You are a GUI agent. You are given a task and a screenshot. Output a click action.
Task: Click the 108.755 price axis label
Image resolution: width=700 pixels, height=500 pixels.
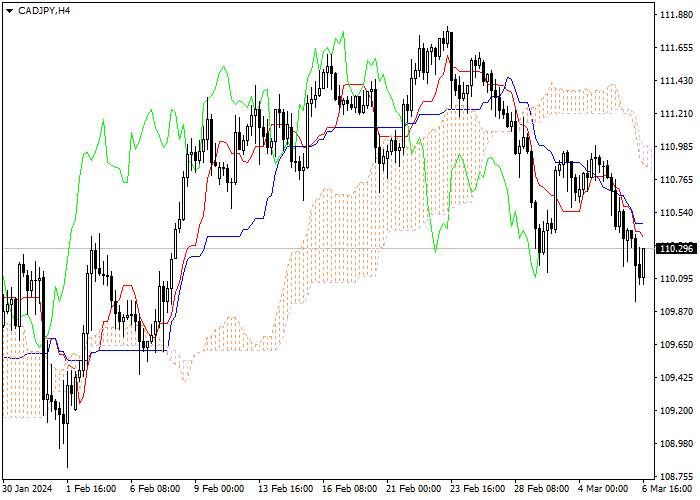pos(676,476)
